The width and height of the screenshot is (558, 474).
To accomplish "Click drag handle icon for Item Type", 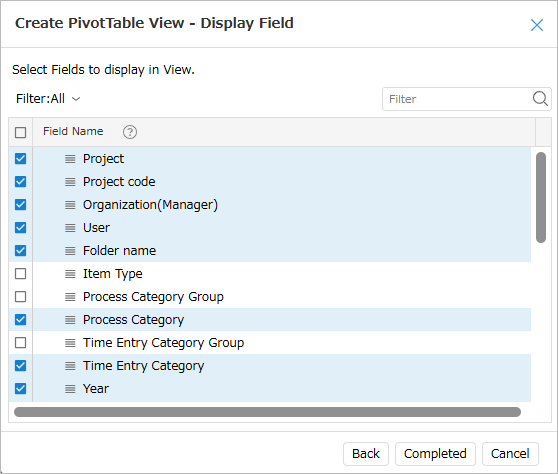I will click(x=70, y=274).
